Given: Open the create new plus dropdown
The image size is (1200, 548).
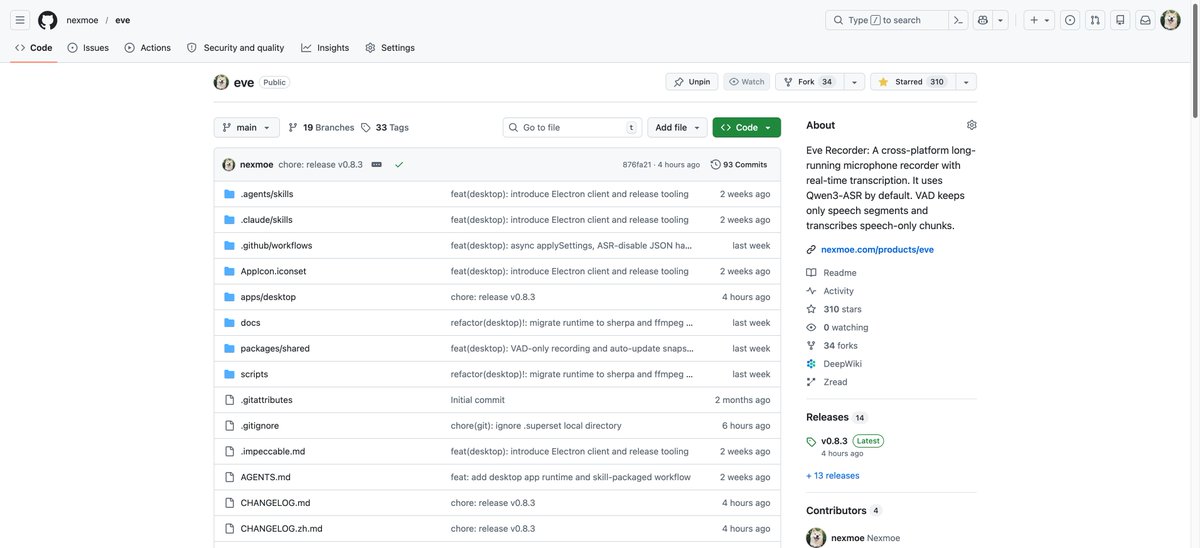Looking at the screenshot, I should click(x=1039, y=20).
